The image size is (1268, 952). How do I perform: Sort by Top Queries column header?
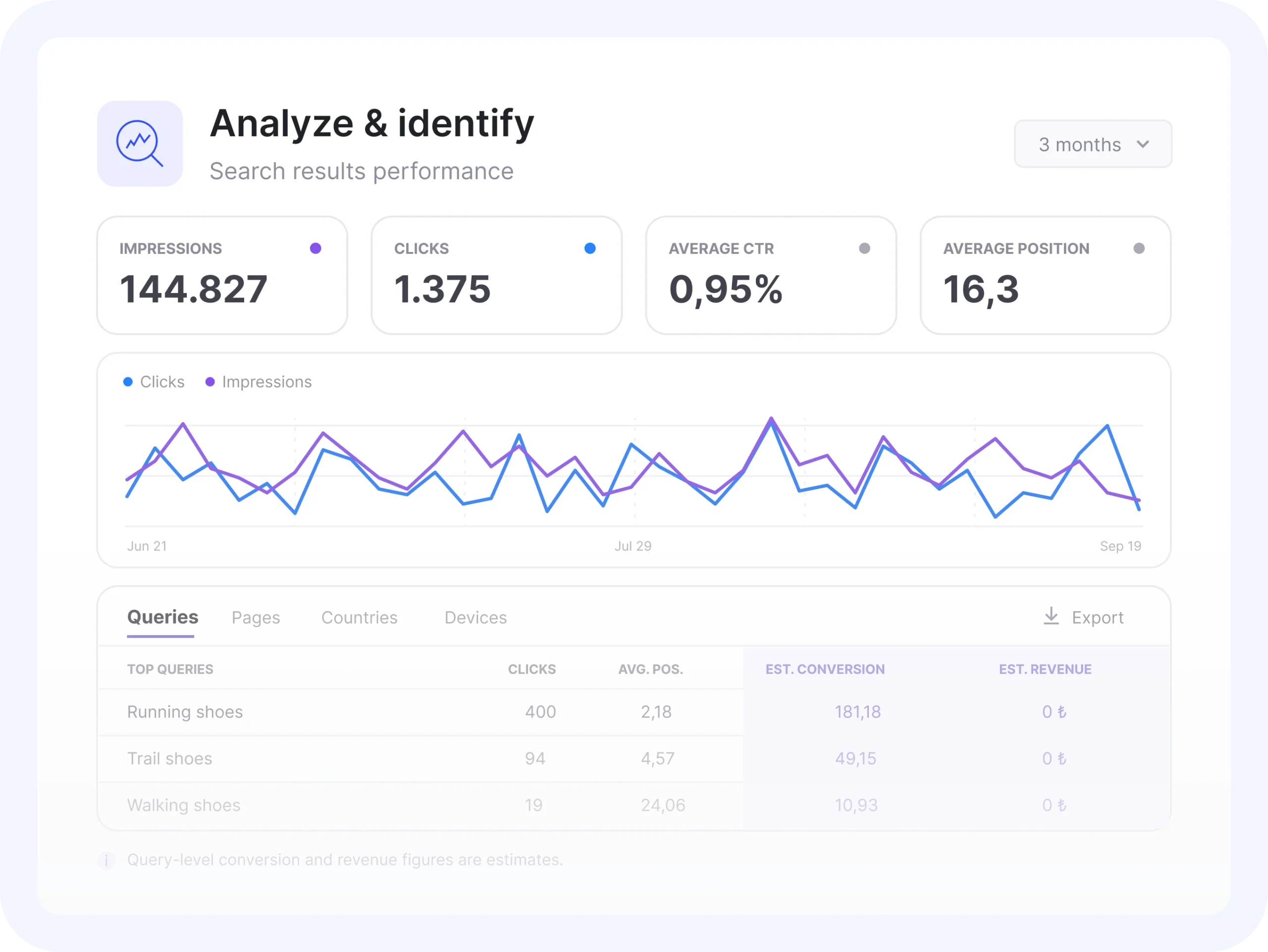click(x=170, y=669)
